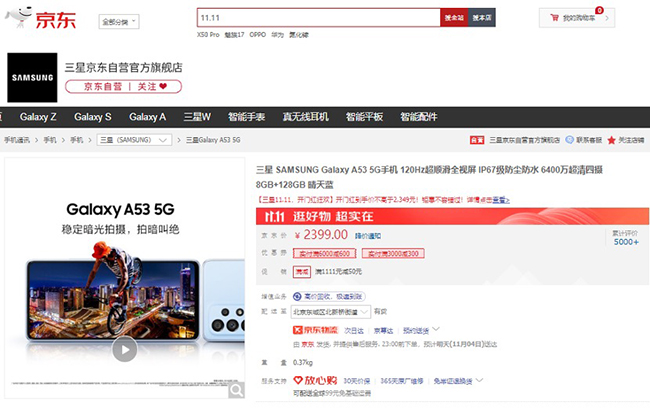Click the 京尊达 delivery link
Viewport: 650px width, 409px height.
point(383,330)
